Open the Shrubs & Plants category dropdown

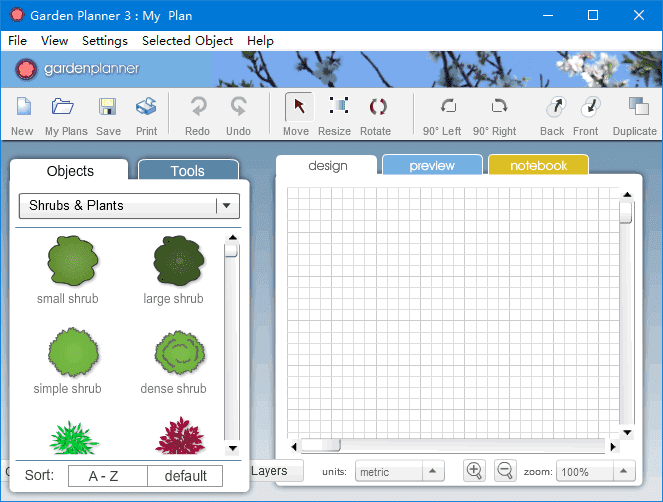tap(129, 206)
